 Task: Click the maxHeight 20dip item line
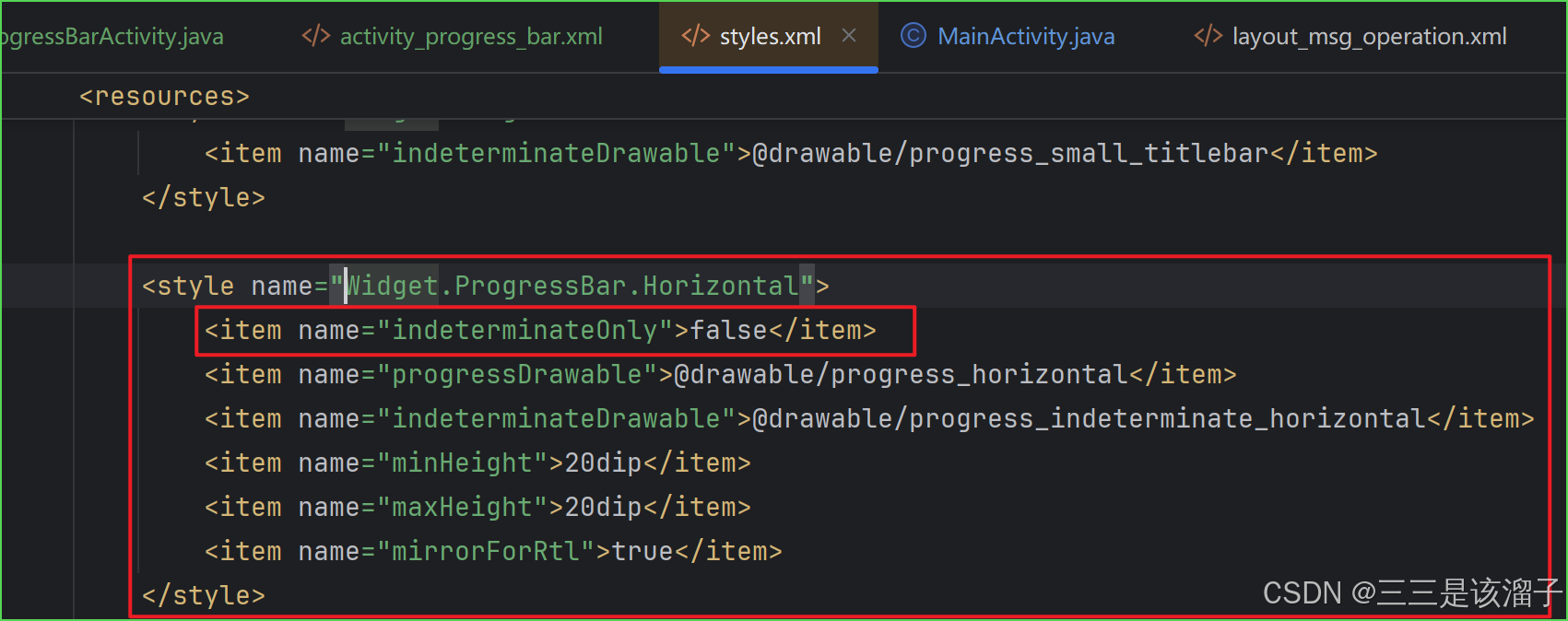coord(477,508)
